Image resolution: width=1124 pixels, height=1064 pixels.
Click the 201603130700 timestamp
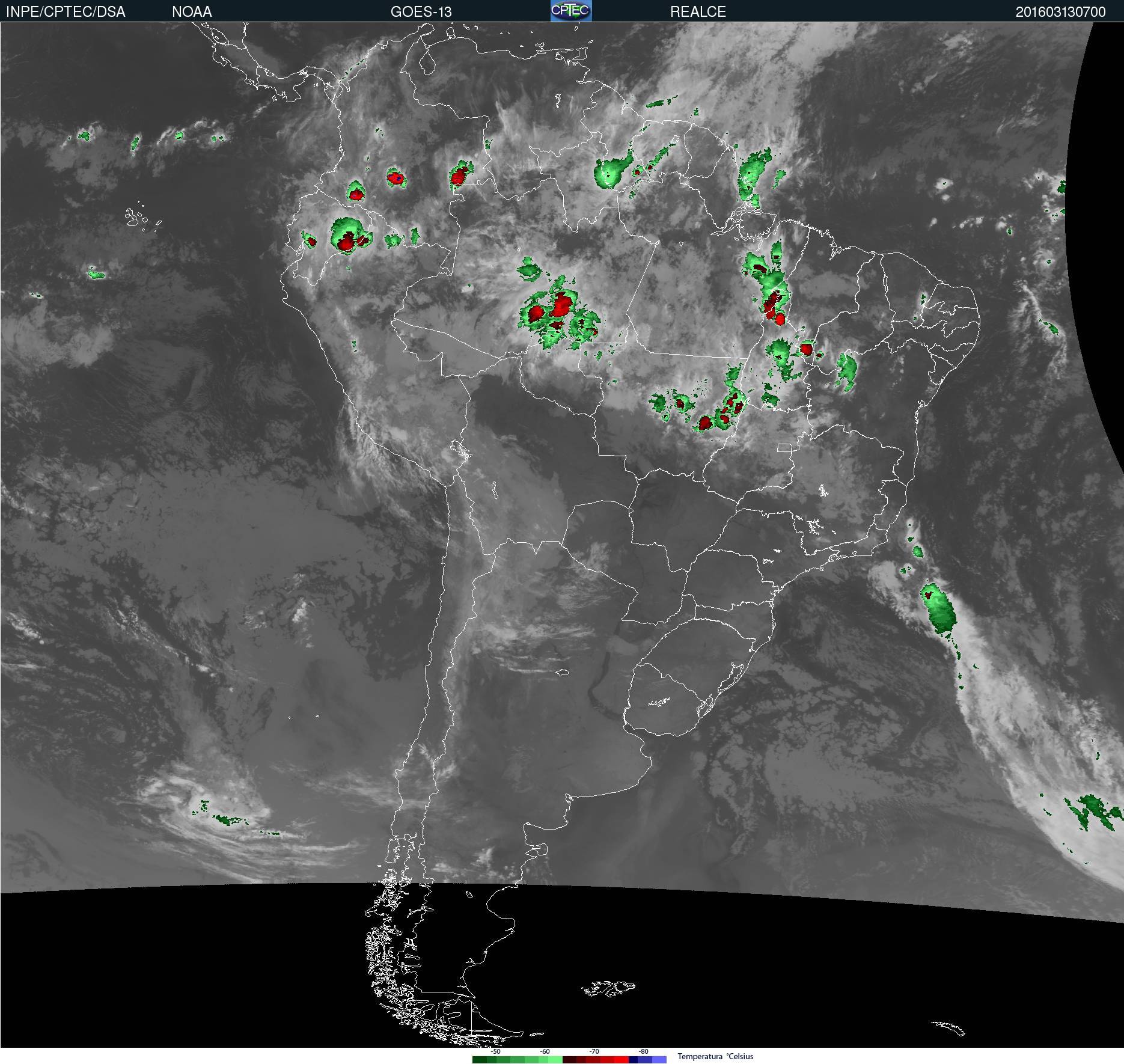tap(1060, 12)
